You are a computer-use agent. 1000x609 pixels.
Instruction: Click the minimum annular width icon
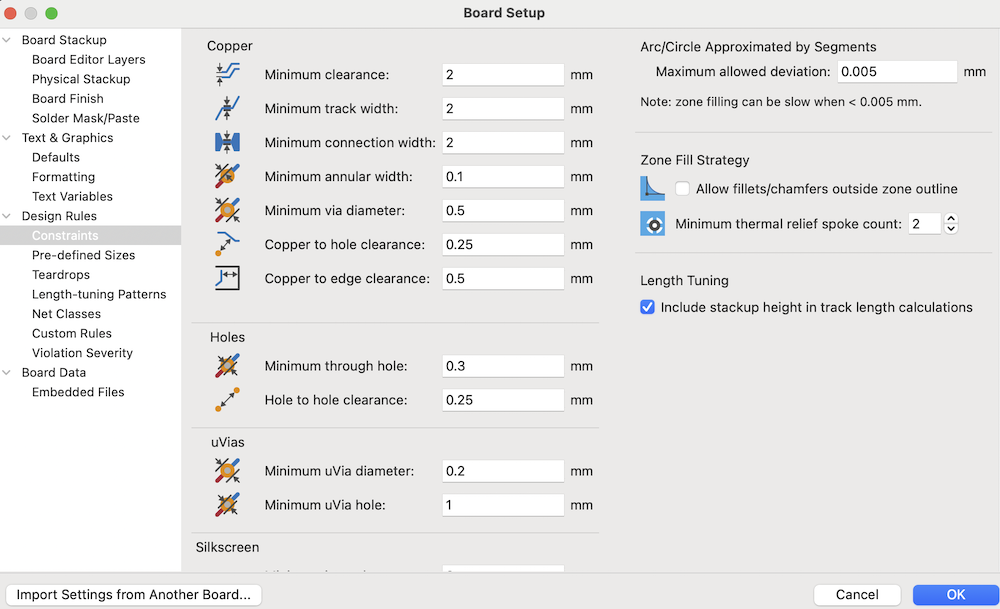pyautogui.click(x=227, y=176)
